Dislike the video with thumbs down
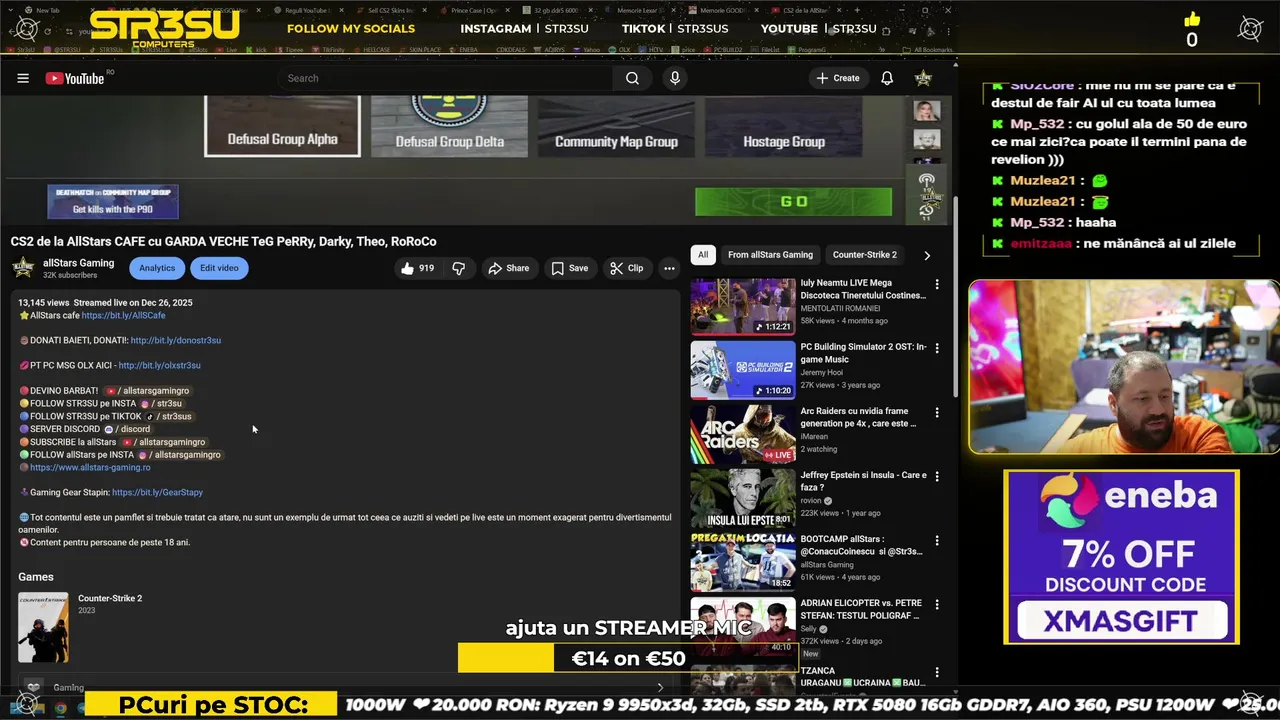The image size is (1280, 720). pos(459,268)
